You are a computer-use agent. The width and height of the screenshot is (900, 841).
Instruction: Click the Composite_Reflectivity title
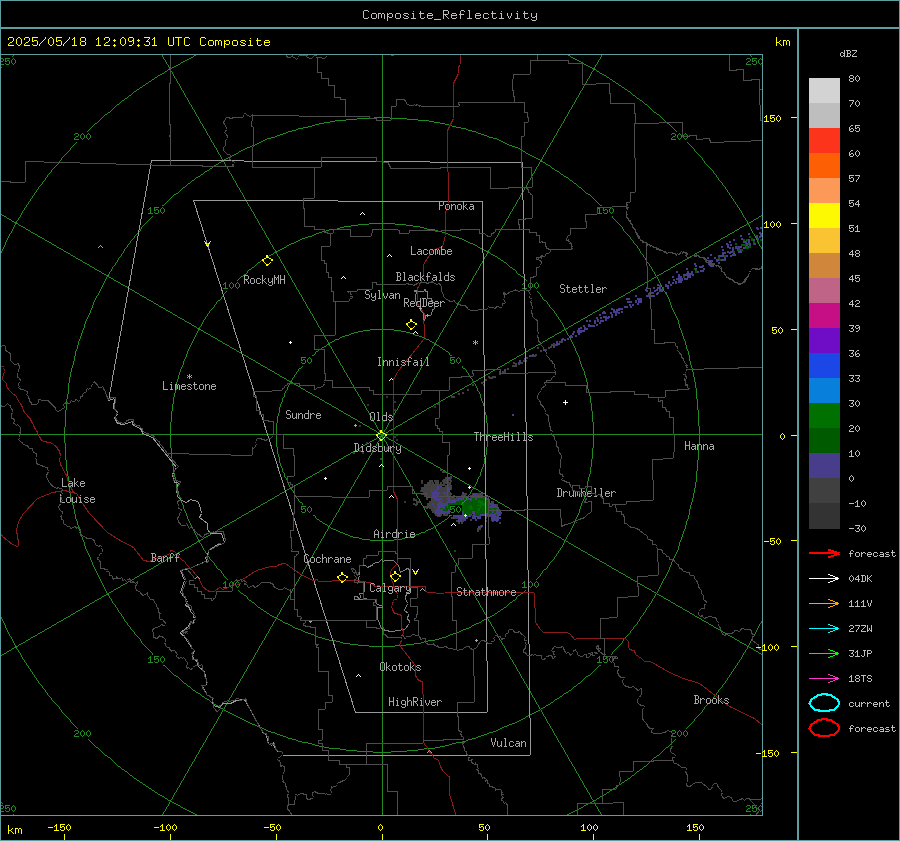449,15
